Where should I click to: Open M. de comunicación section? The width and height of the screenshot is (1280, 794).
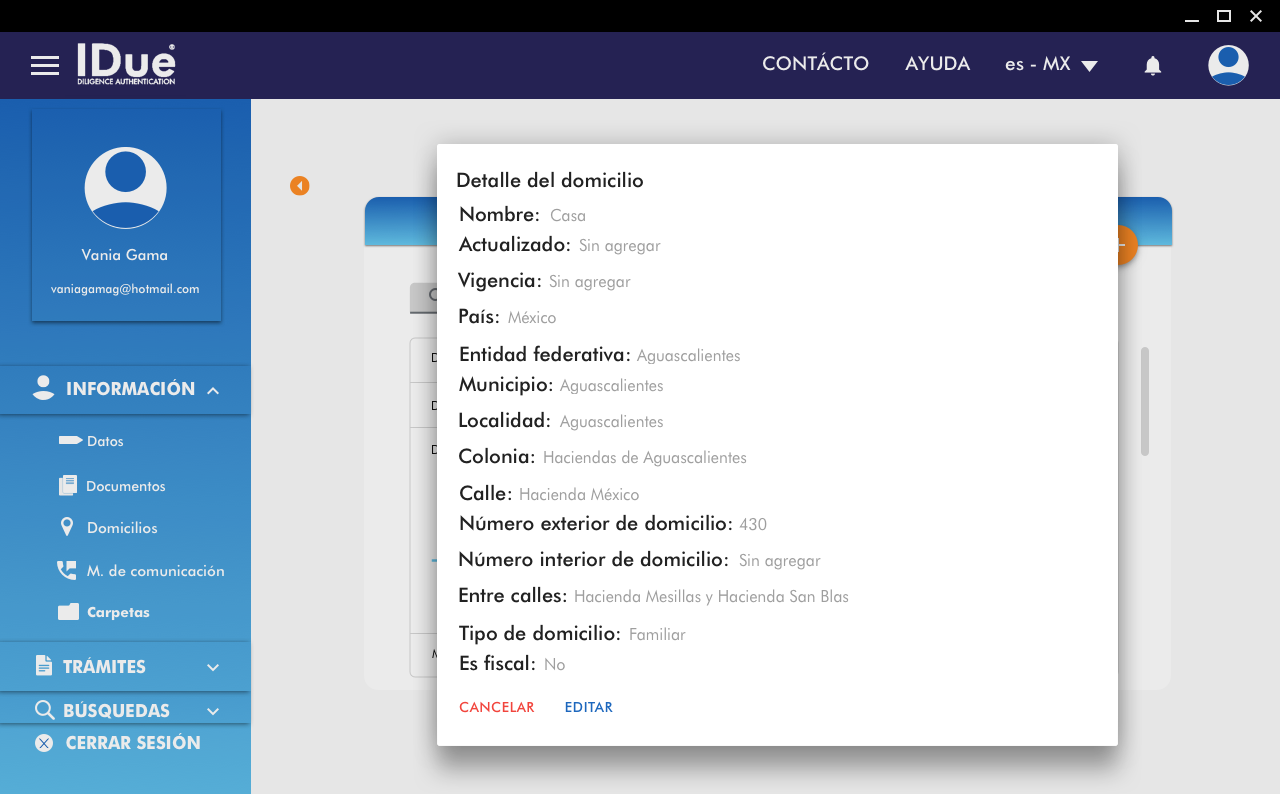click(x=154, y=571)
